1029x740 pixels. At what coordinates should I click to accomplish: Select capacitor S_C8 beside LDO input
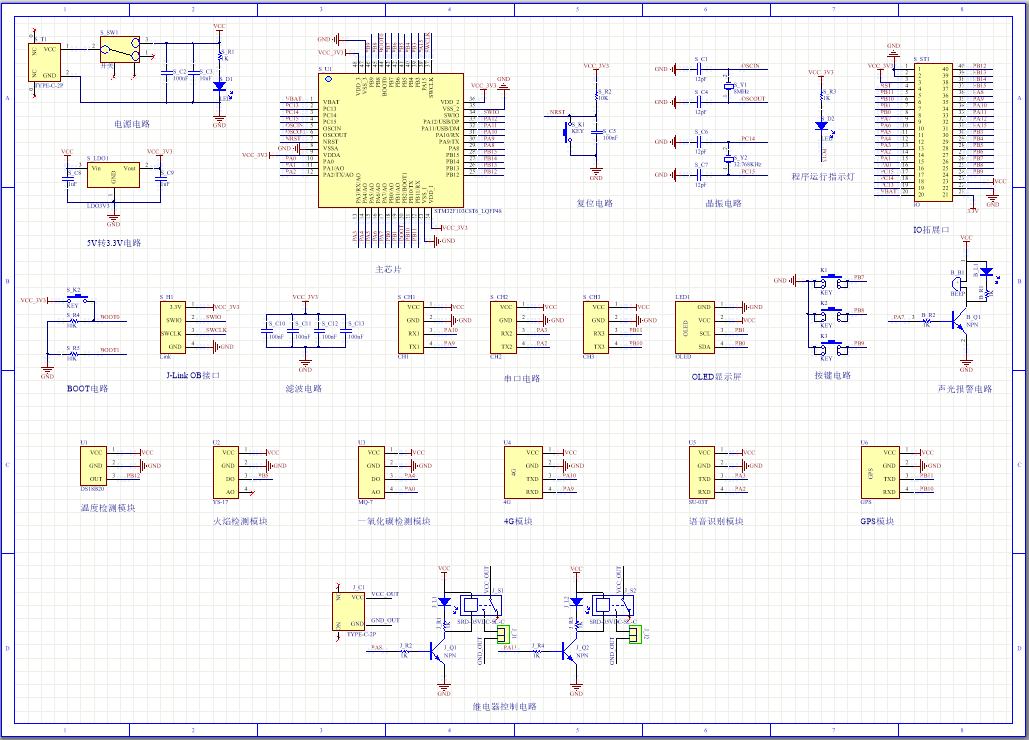[x=68, y=178]
